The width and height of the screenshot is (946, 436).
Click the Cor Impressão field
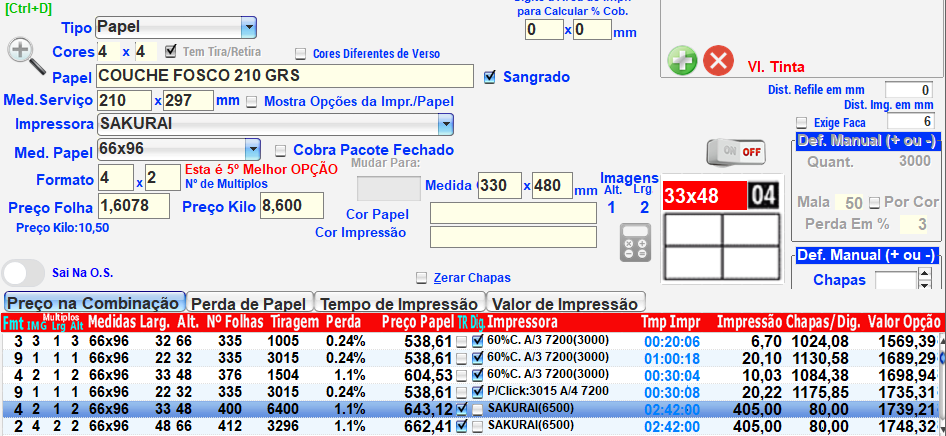coord(513,237)
